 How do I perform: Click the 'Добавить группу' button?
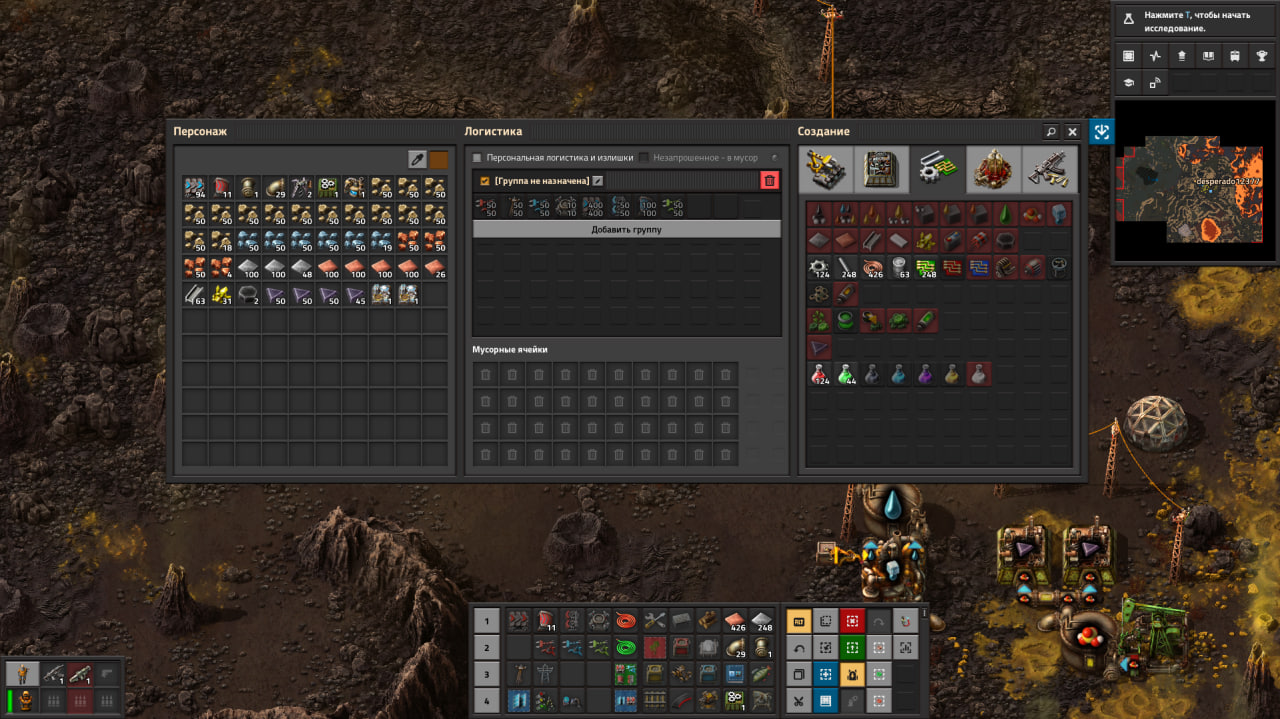tap(626, 229)
